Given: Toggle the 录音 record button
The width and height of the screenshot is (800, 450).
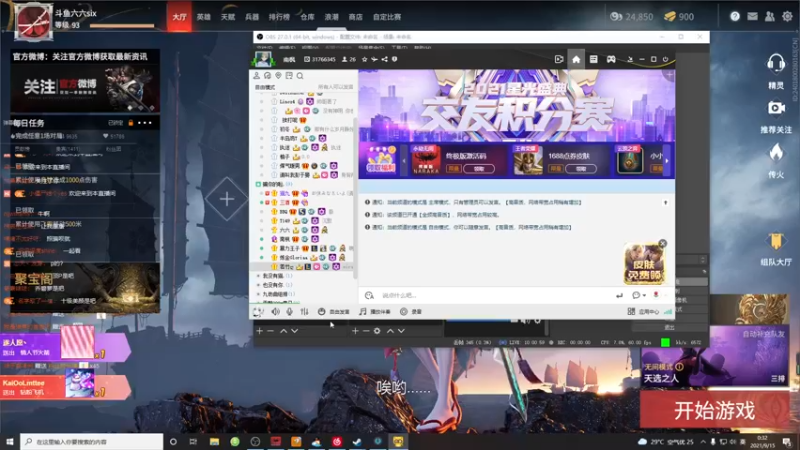Looking at the screenshot, I should [x=411, y=311].
